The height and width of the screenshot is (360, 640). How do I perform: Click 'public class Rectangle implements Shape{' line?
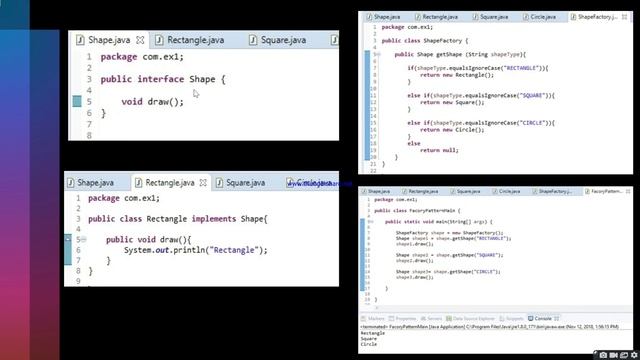[178, 219]
